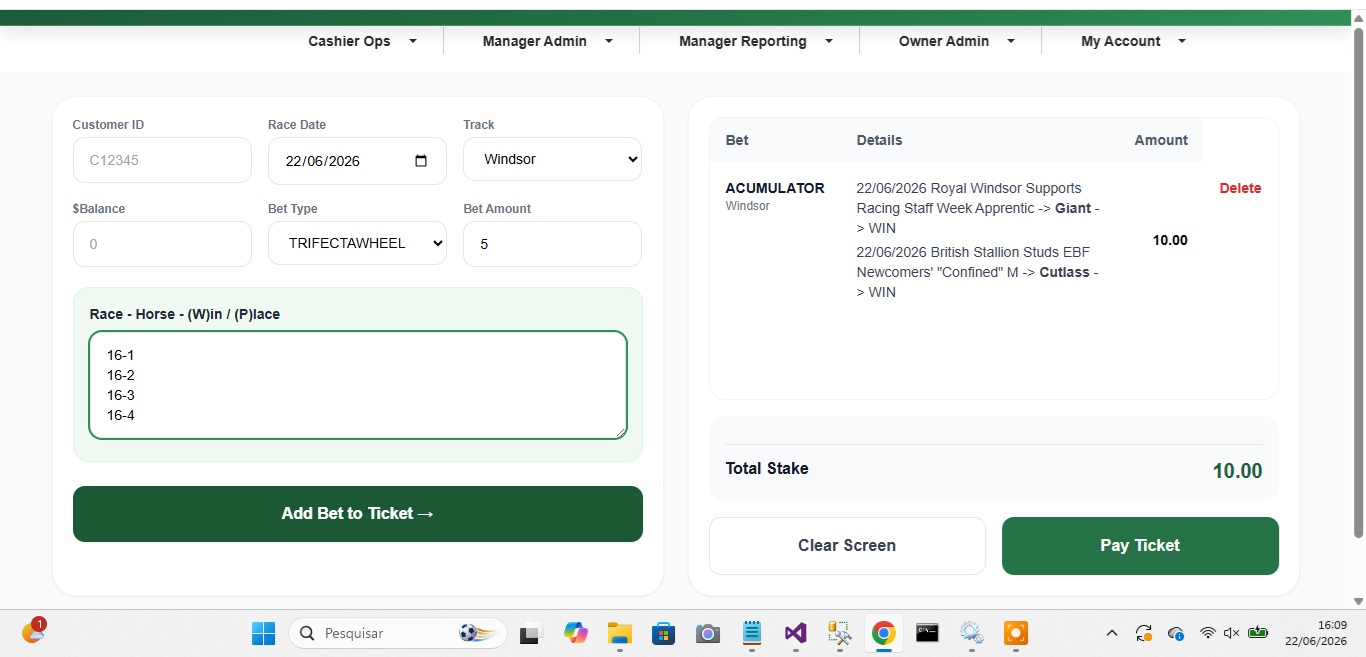
Task: Click the Clear Screen button
Action: pyautogui.click(x=847, y=546)
